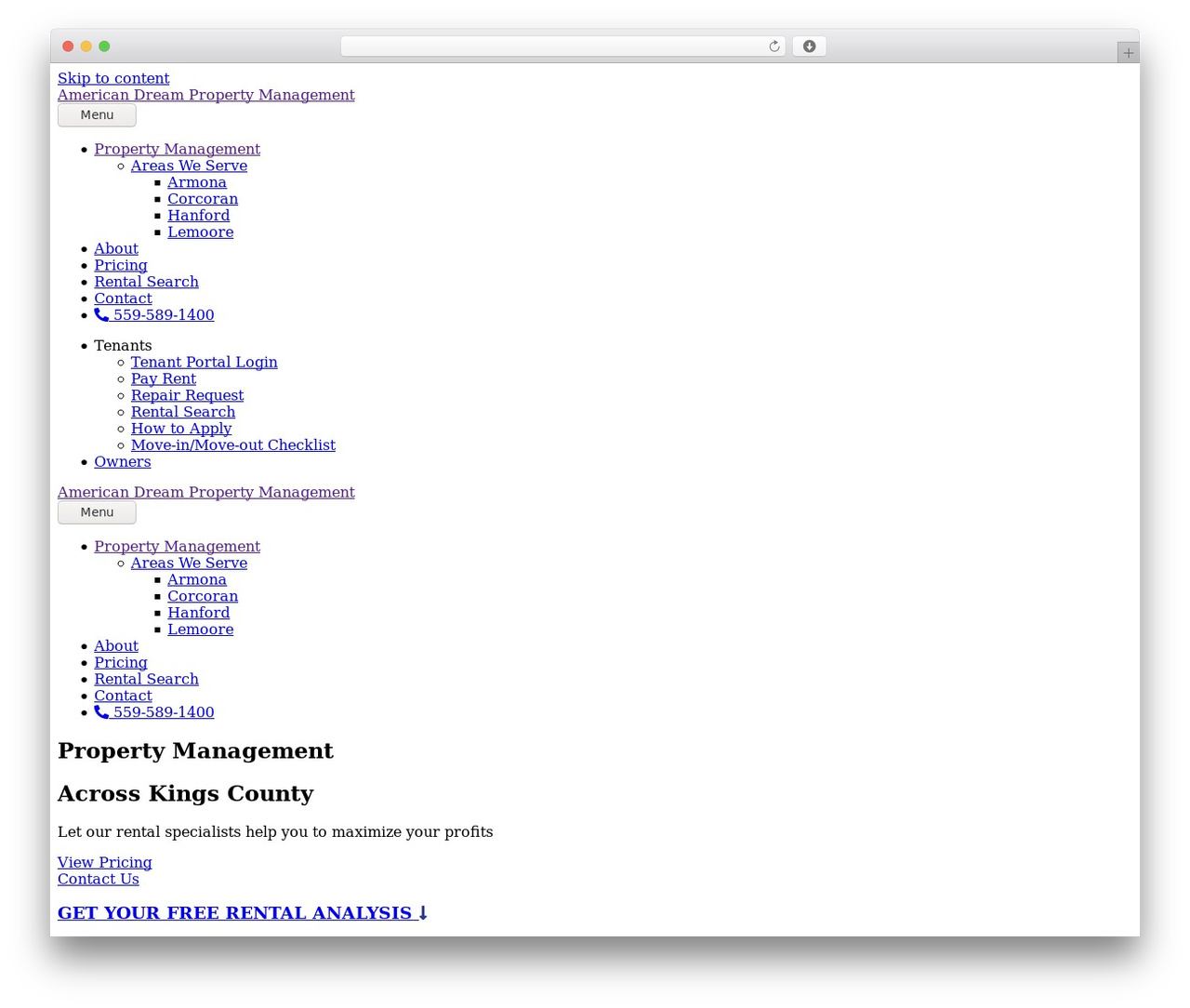Click GET YOUR FREE RENTAL ANALYSIS link
Screen dimensions: 1190x1008
(x=242, y=913)
